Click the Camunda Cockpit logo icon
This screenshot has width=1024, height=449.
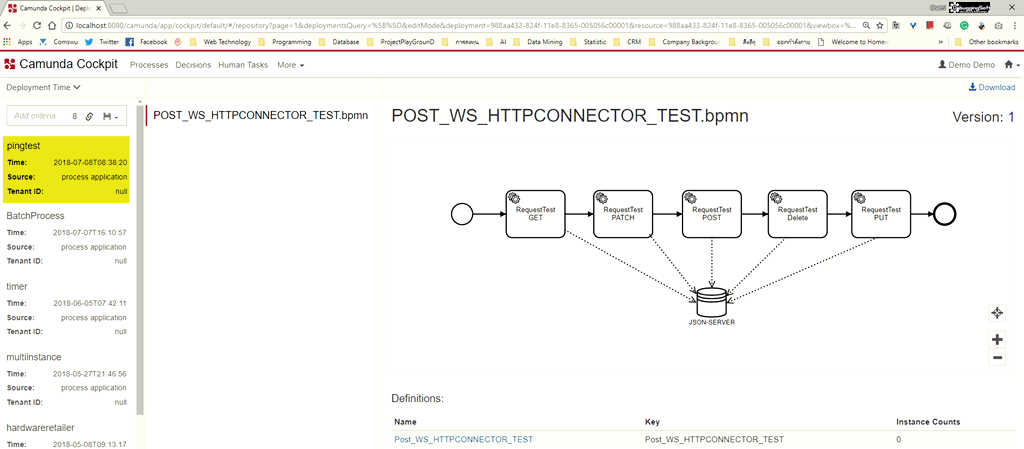tap(10, 65)
